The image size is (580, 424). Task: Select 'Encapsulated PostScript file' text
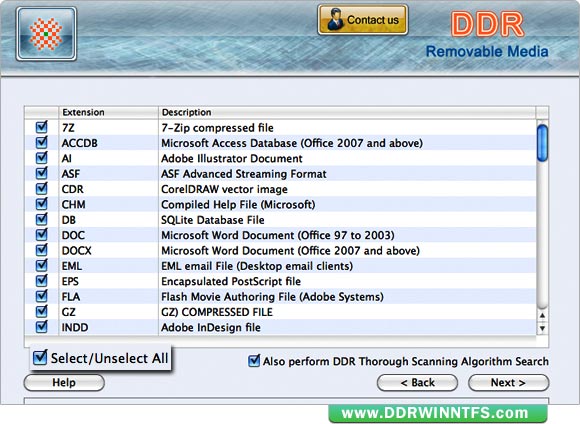click(231, 281)
